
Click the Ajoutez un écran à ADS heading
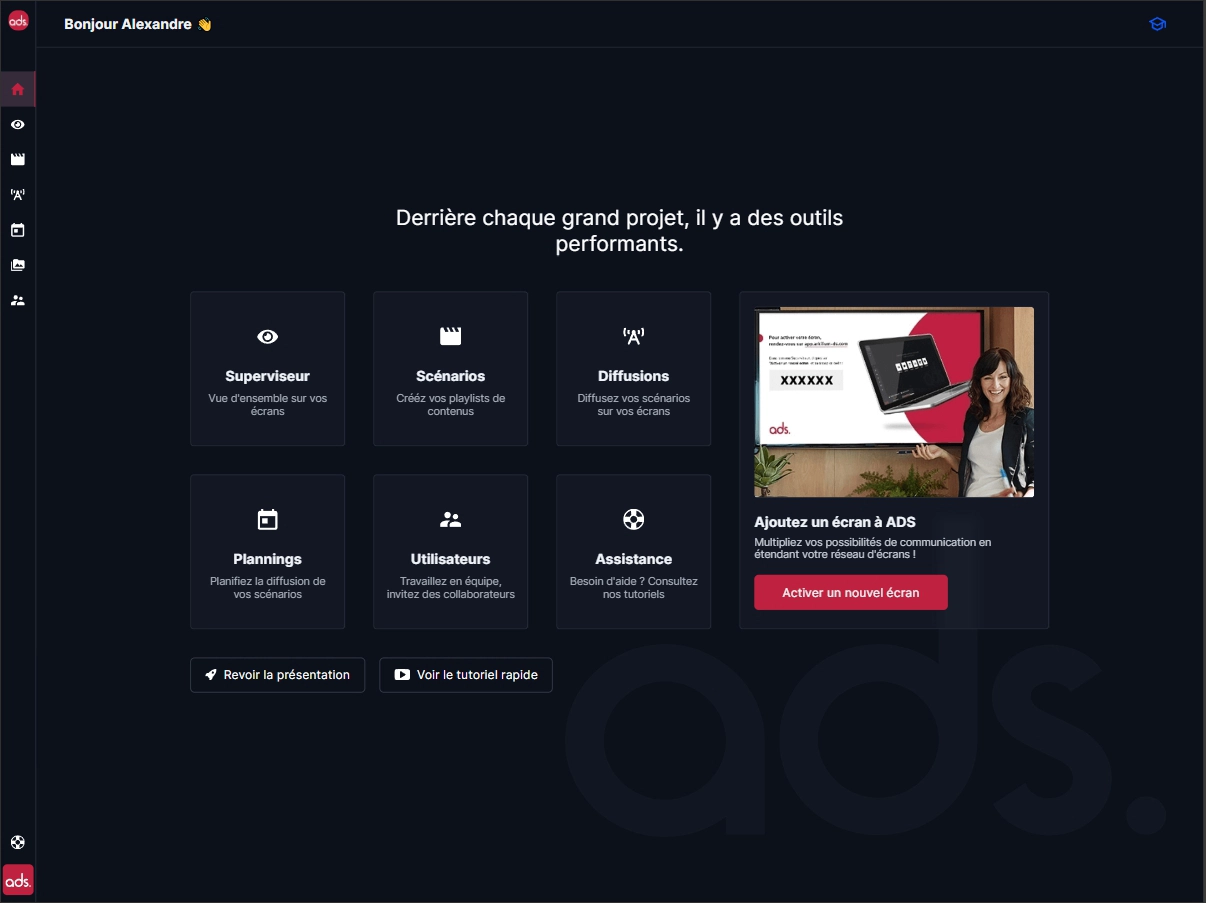coord(834,522)
